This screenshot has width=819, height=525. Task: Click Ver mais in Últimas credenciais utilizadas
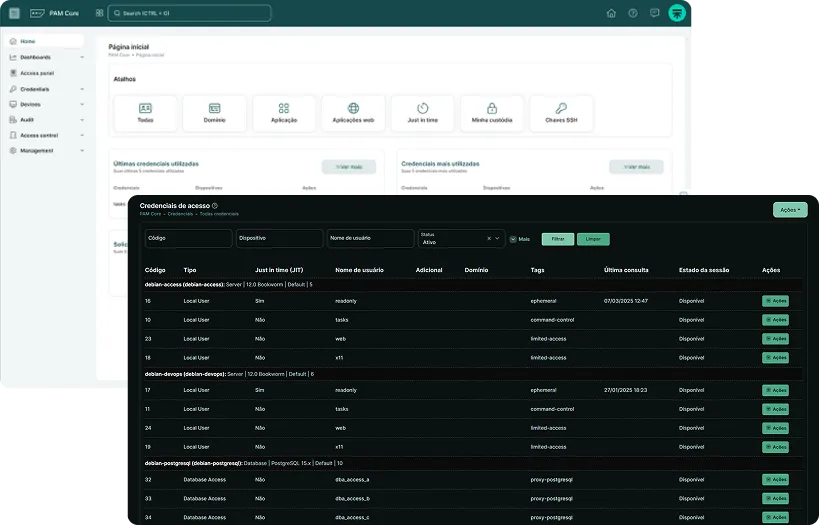point(349,167)
